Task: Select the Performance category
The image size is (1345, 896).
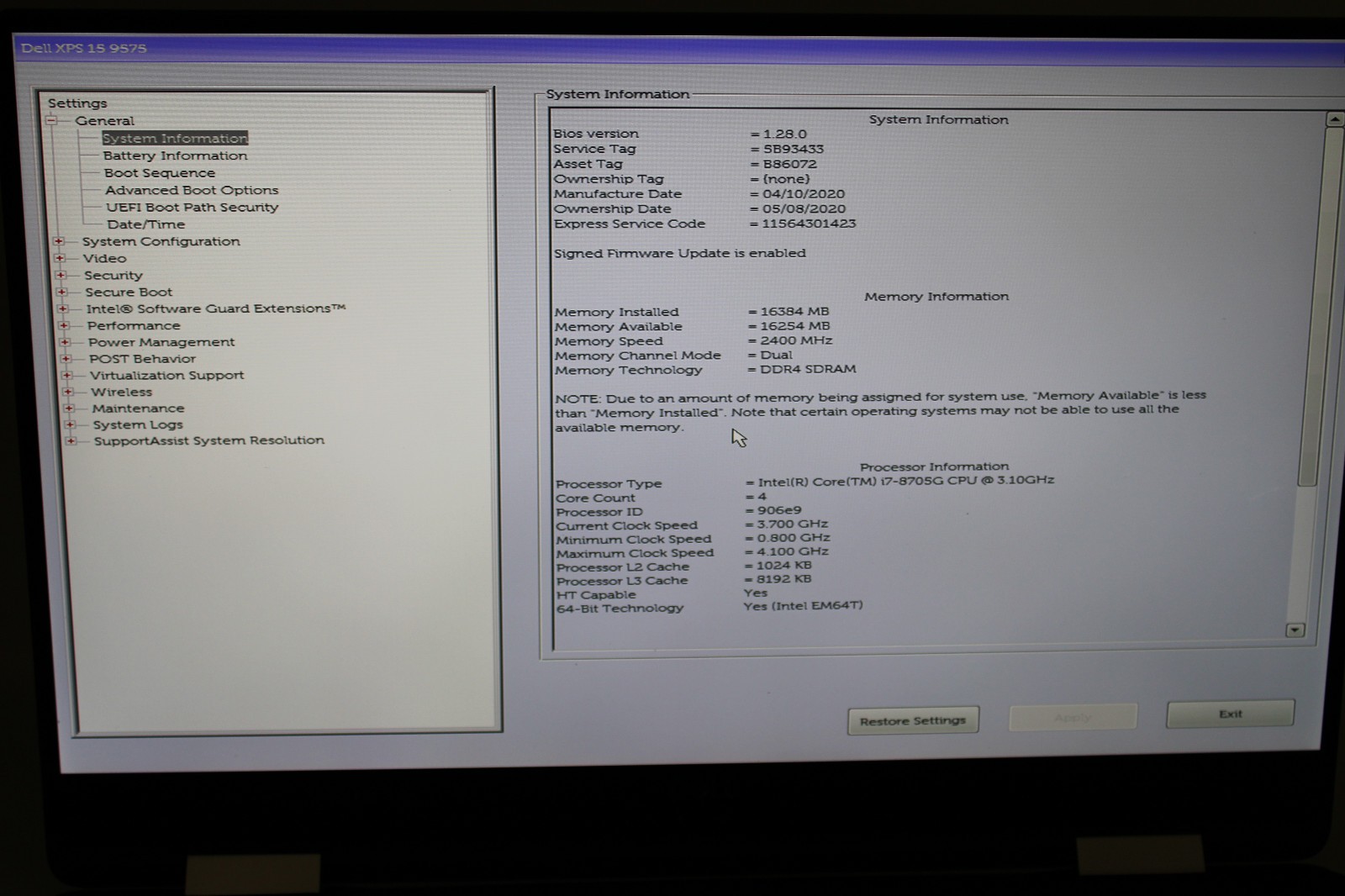Action: pos(134,325)
